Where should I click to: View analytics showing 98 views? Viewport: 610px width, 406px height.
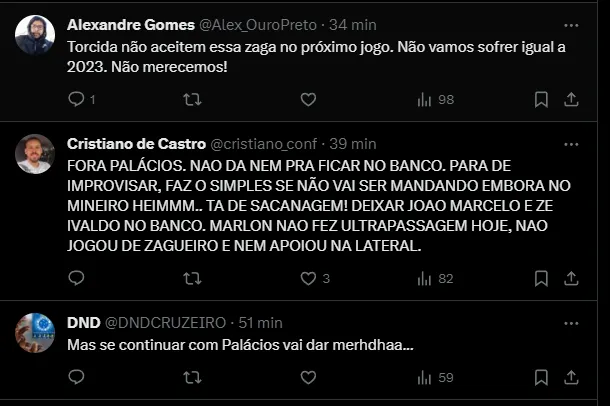coord(435,99)
